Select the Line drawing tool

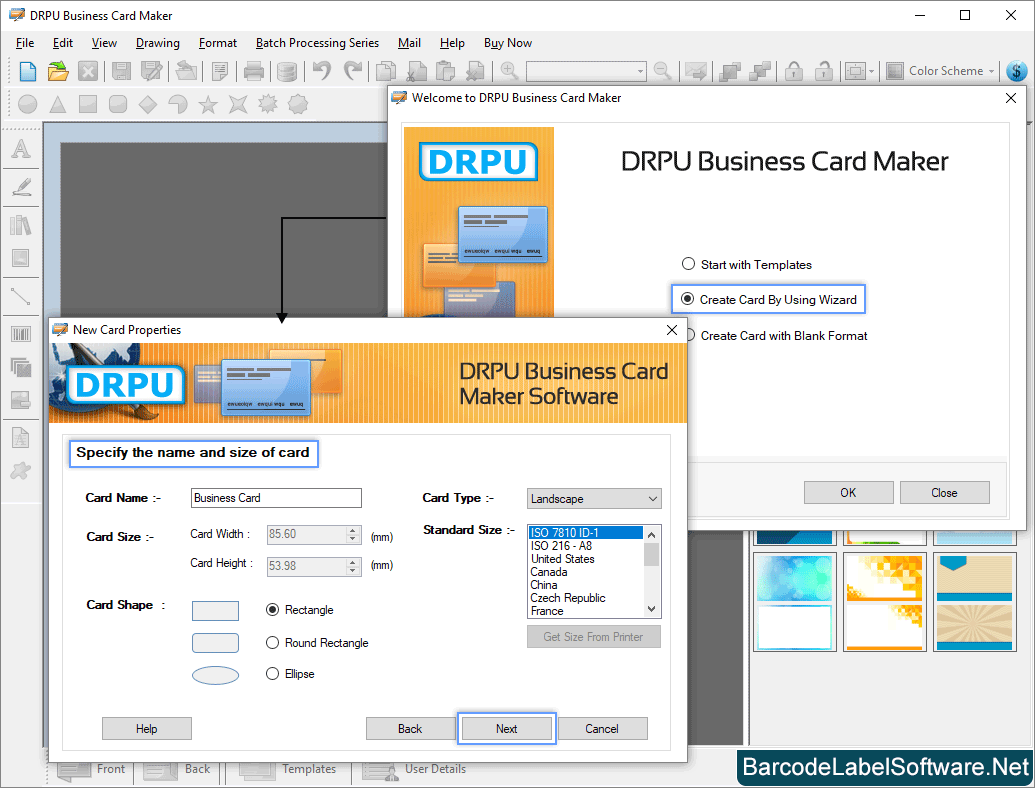[23, 297]
